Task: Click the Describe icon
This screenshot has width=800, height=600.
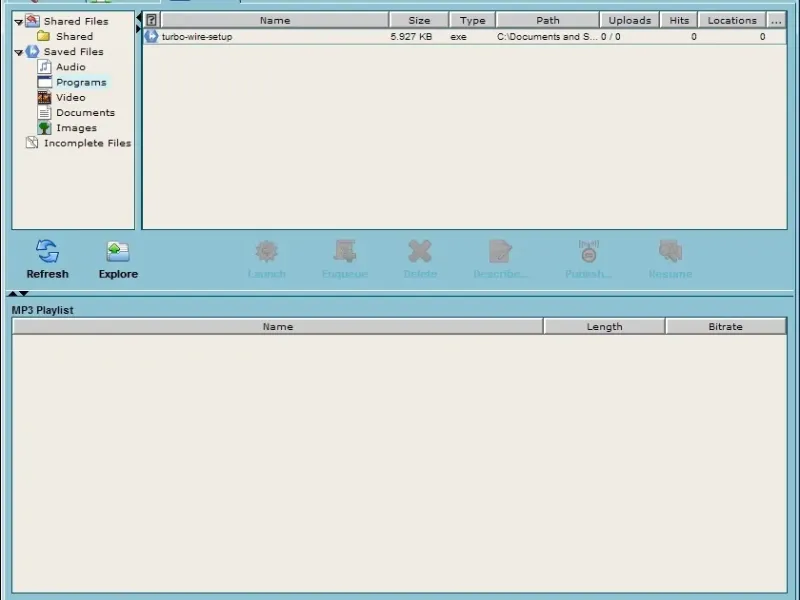Action: tap(500, 251)
